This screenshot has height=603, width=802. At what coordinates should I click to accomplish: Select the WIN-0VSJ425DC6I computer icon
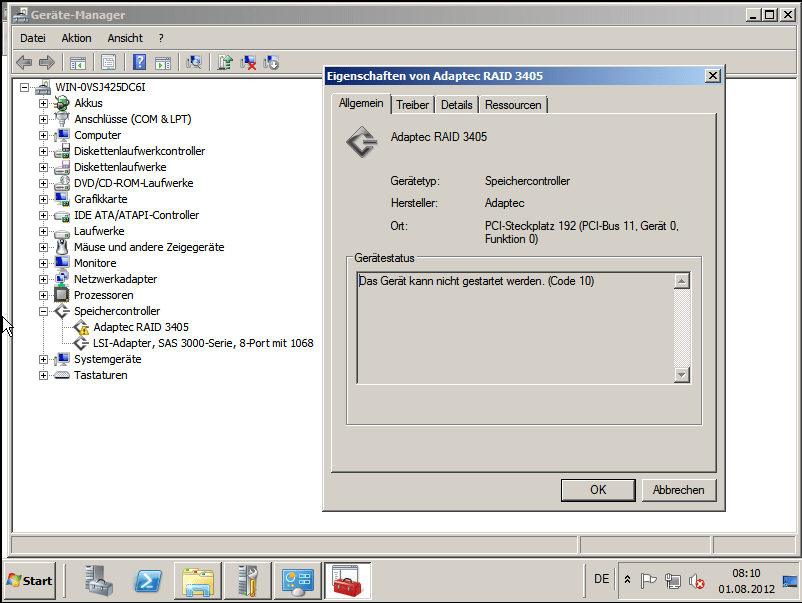coord(43,87)
